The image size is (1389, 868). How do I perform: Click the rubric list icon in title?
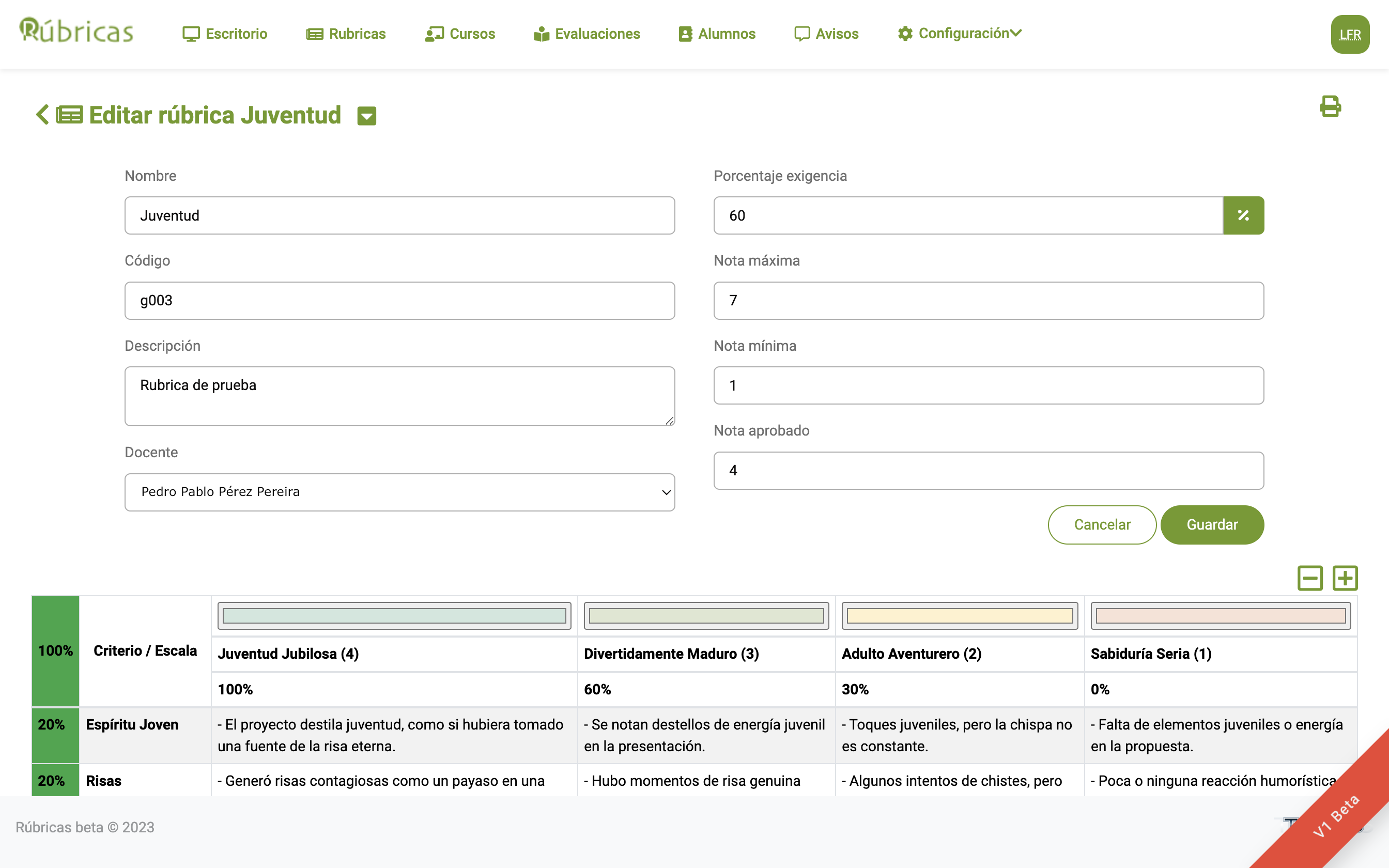click(69, 115)
